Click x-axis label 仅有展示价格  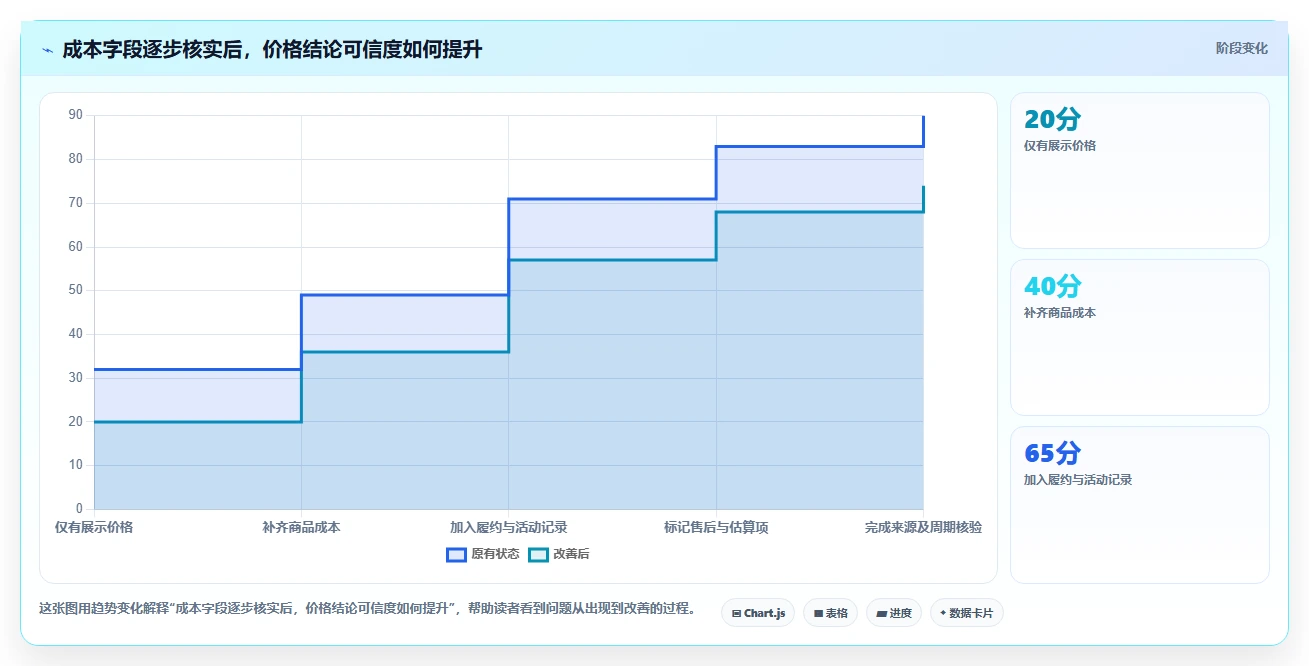(x=94, y=527)
